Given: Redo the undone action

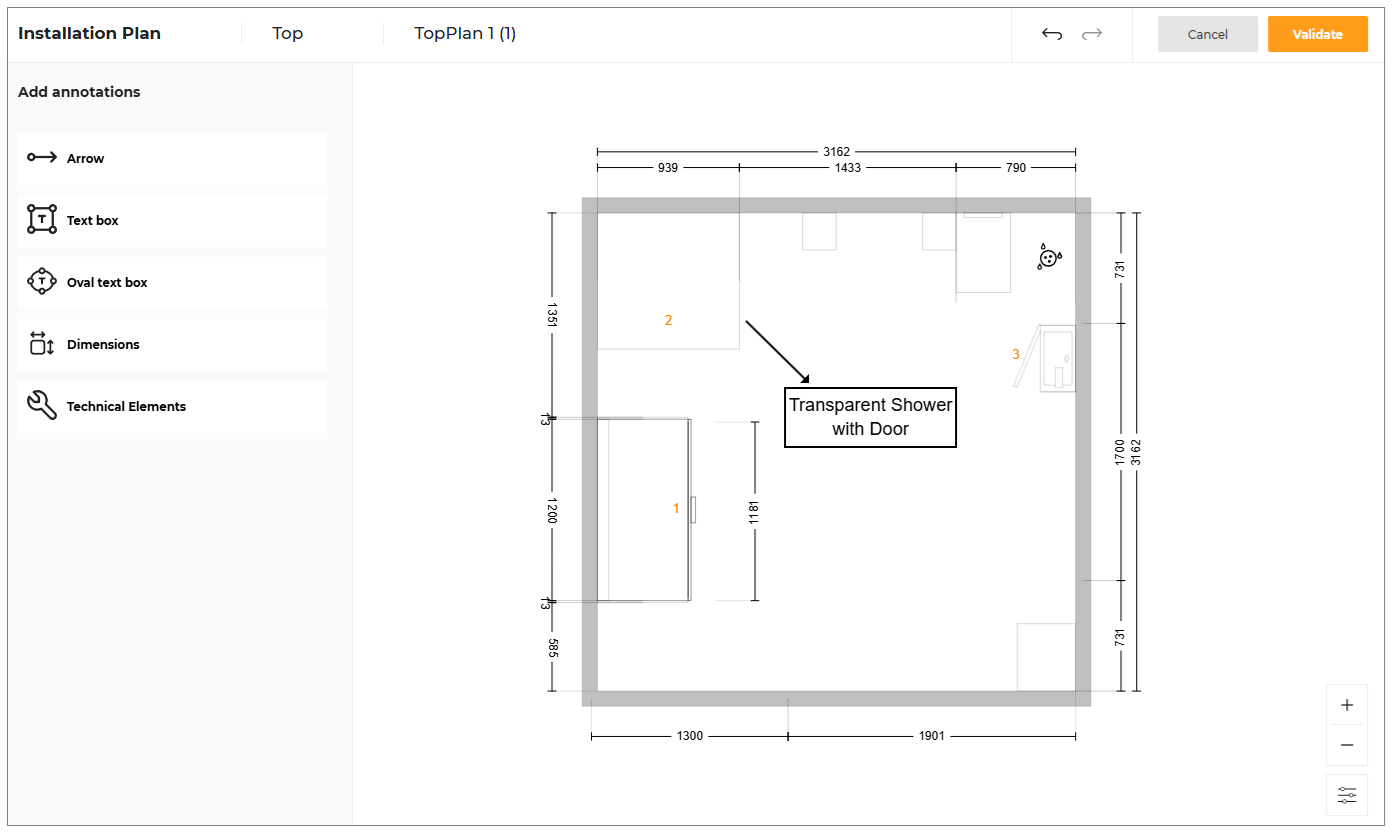Looking at the screenshot, I should (x=1092, y=34).
